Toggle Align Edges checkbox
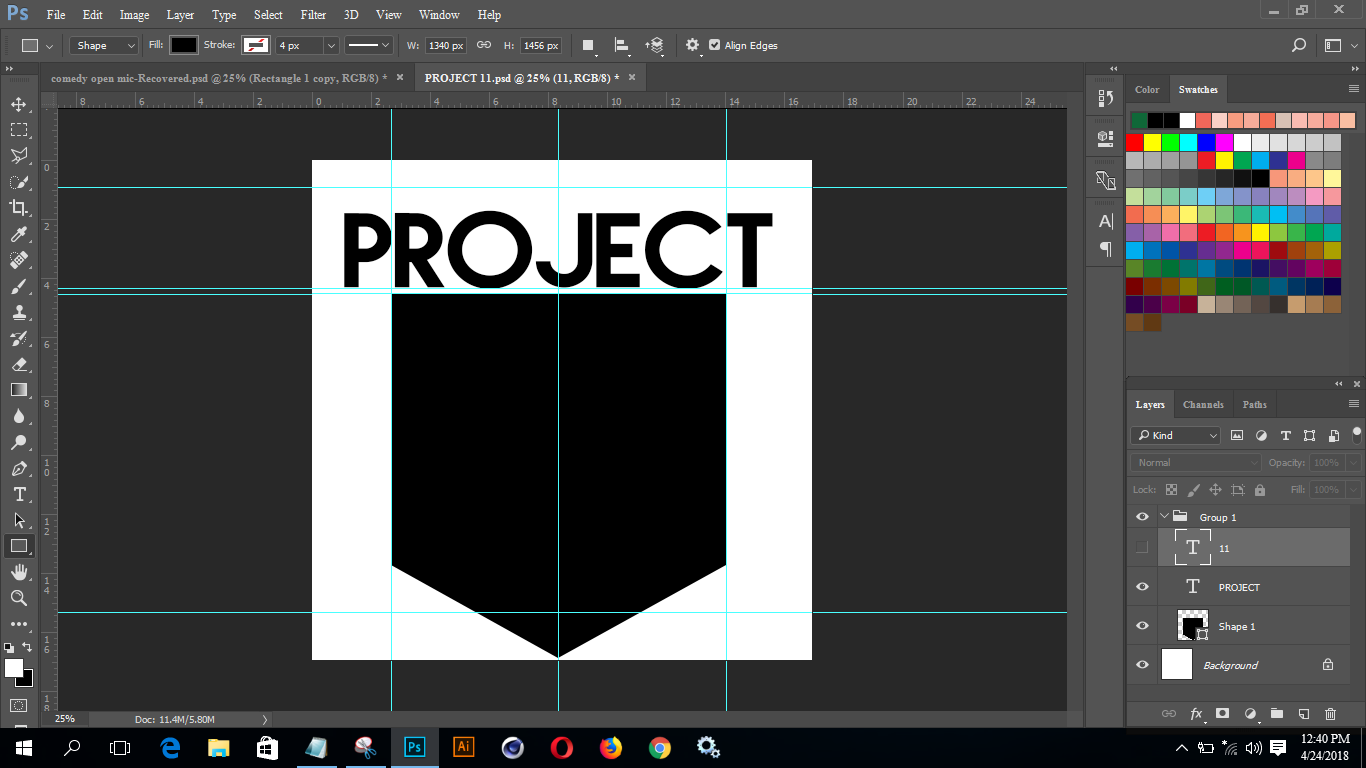Image resolution: width=1366 pixels, height=768 pixels. 714,45
